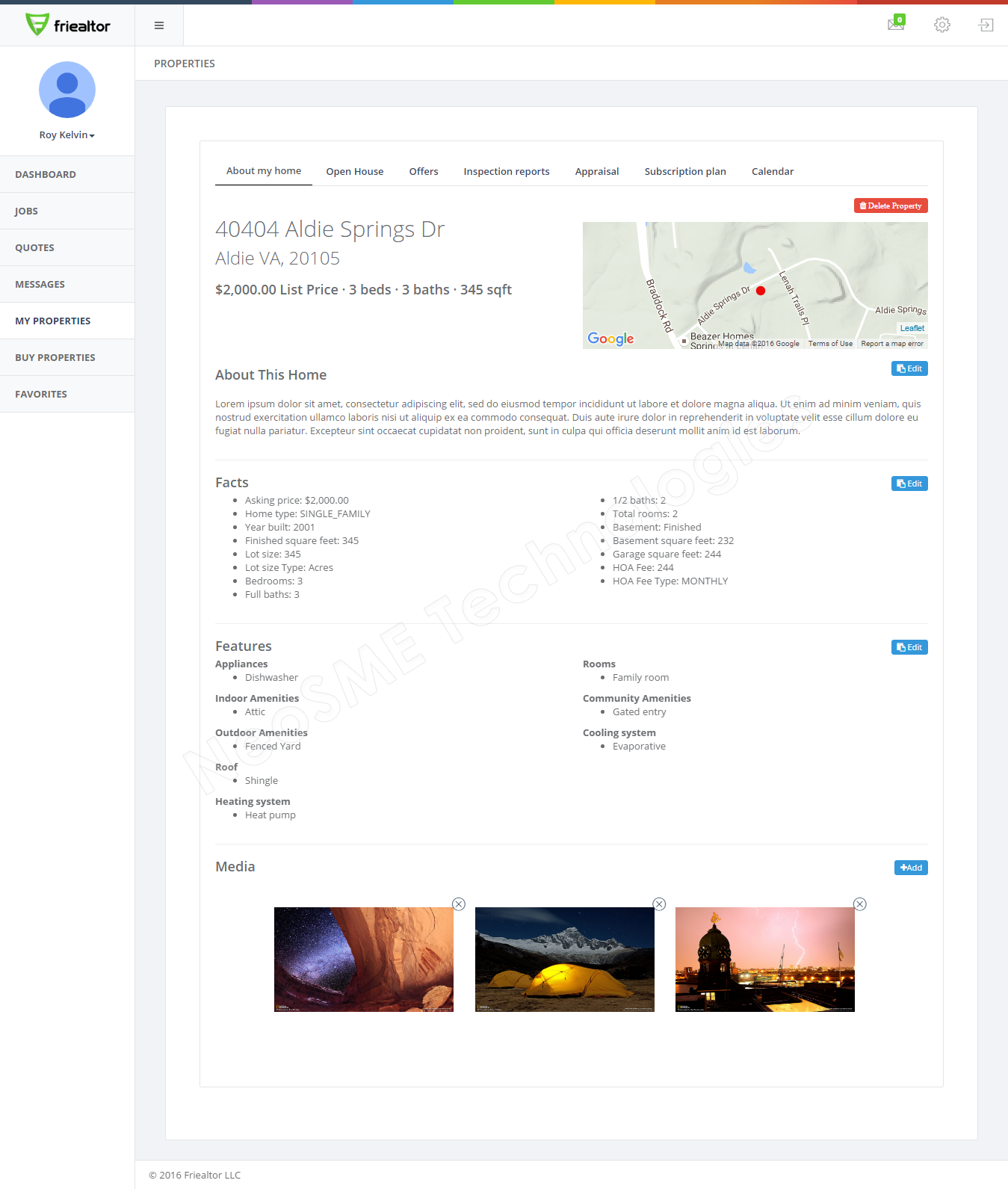Viewport: 1008px width, 1189px height.
Task: Click the Terms of Use map link
Action: 829,344
